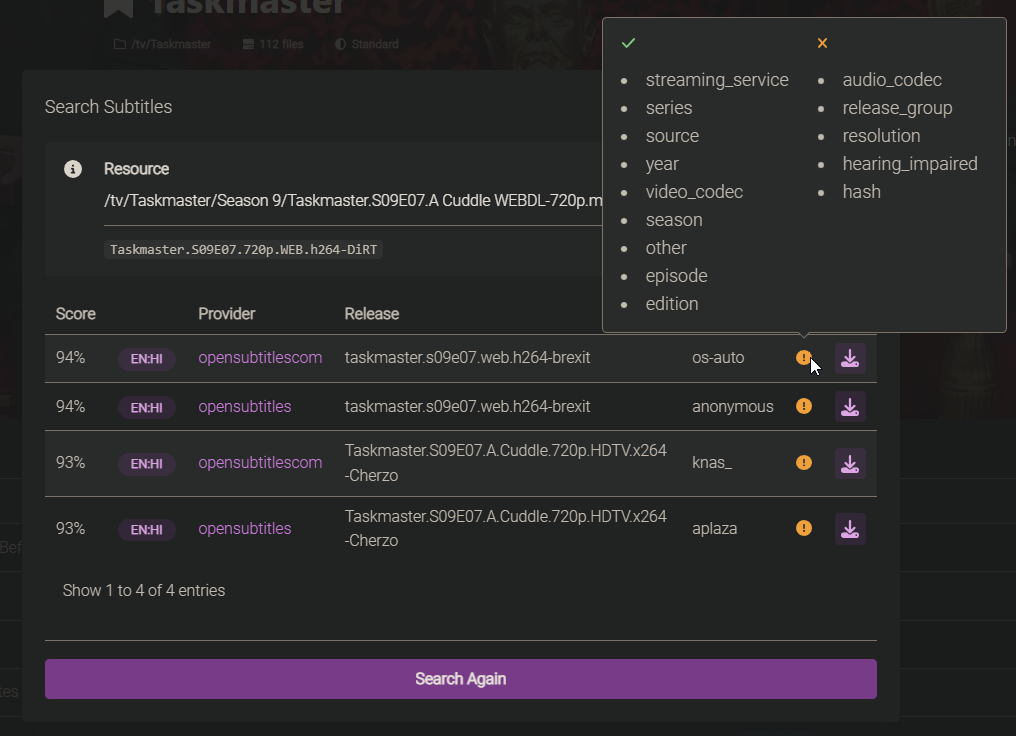Viewport: 1016px width, 736px height.
Task: Click EN:HI badge in aplaza row
Action: tap(146, 530)
